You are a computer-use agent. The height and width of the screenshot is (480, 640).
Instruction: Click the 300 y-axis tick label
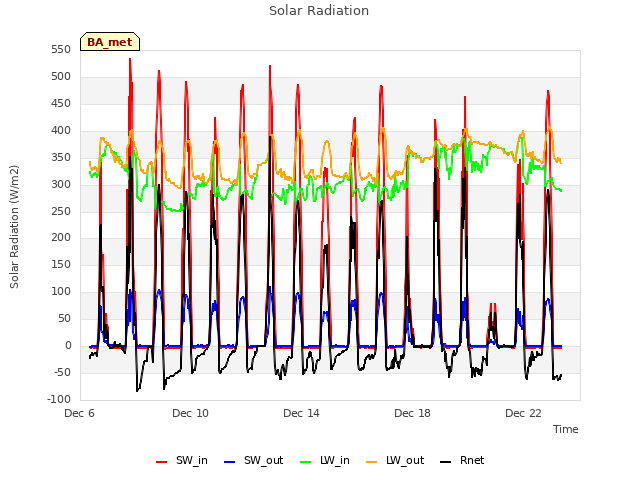(61, 184)
